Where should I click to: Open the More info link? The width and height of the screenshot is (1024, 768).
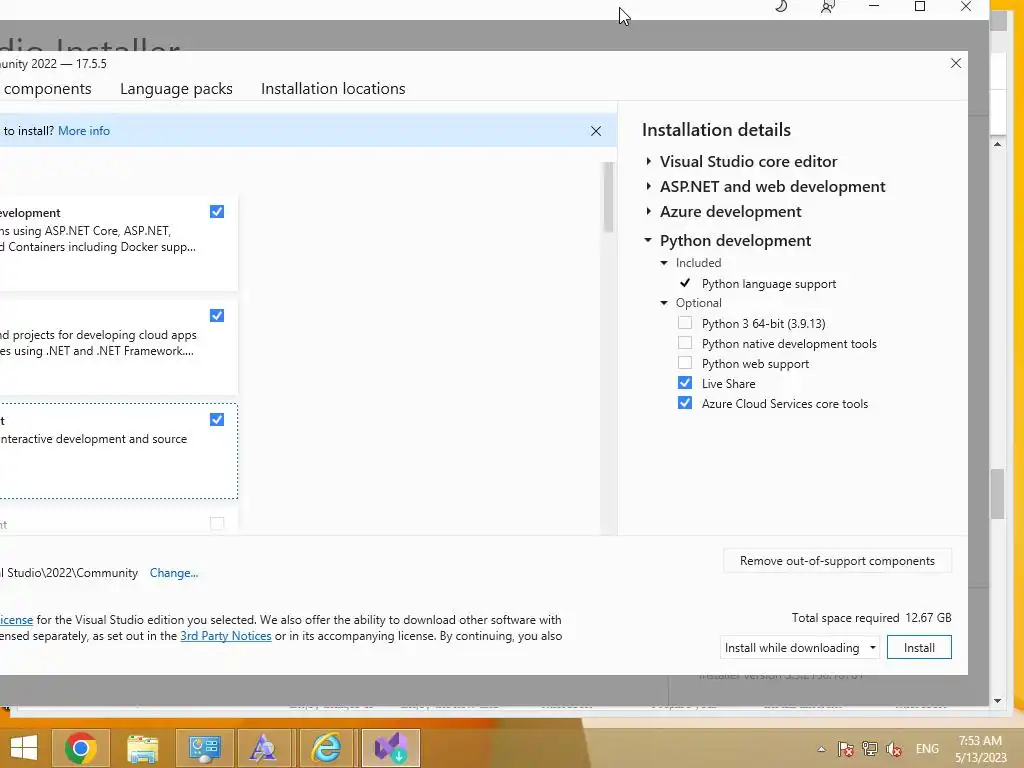(x=84, y=131)
